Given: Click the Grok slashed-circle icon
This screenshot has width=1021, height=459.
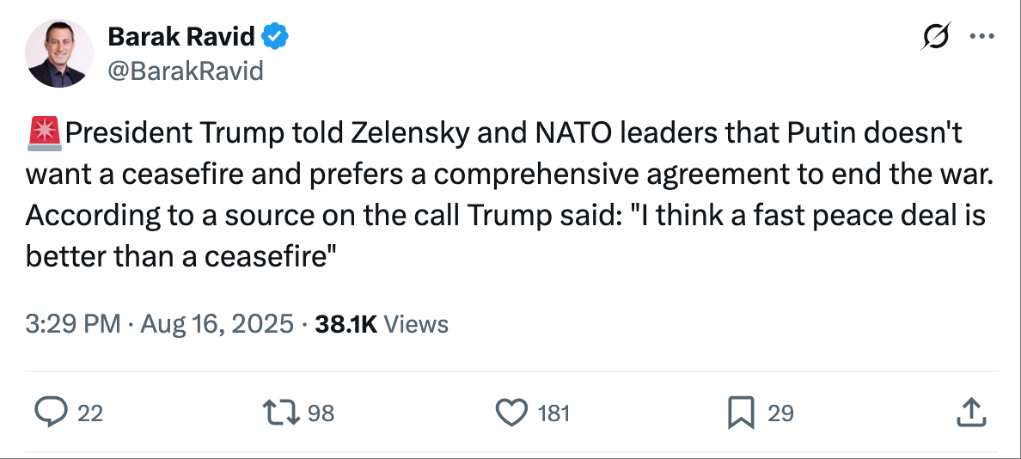Looking at the screenshot, I should click(x=936, y=37).
